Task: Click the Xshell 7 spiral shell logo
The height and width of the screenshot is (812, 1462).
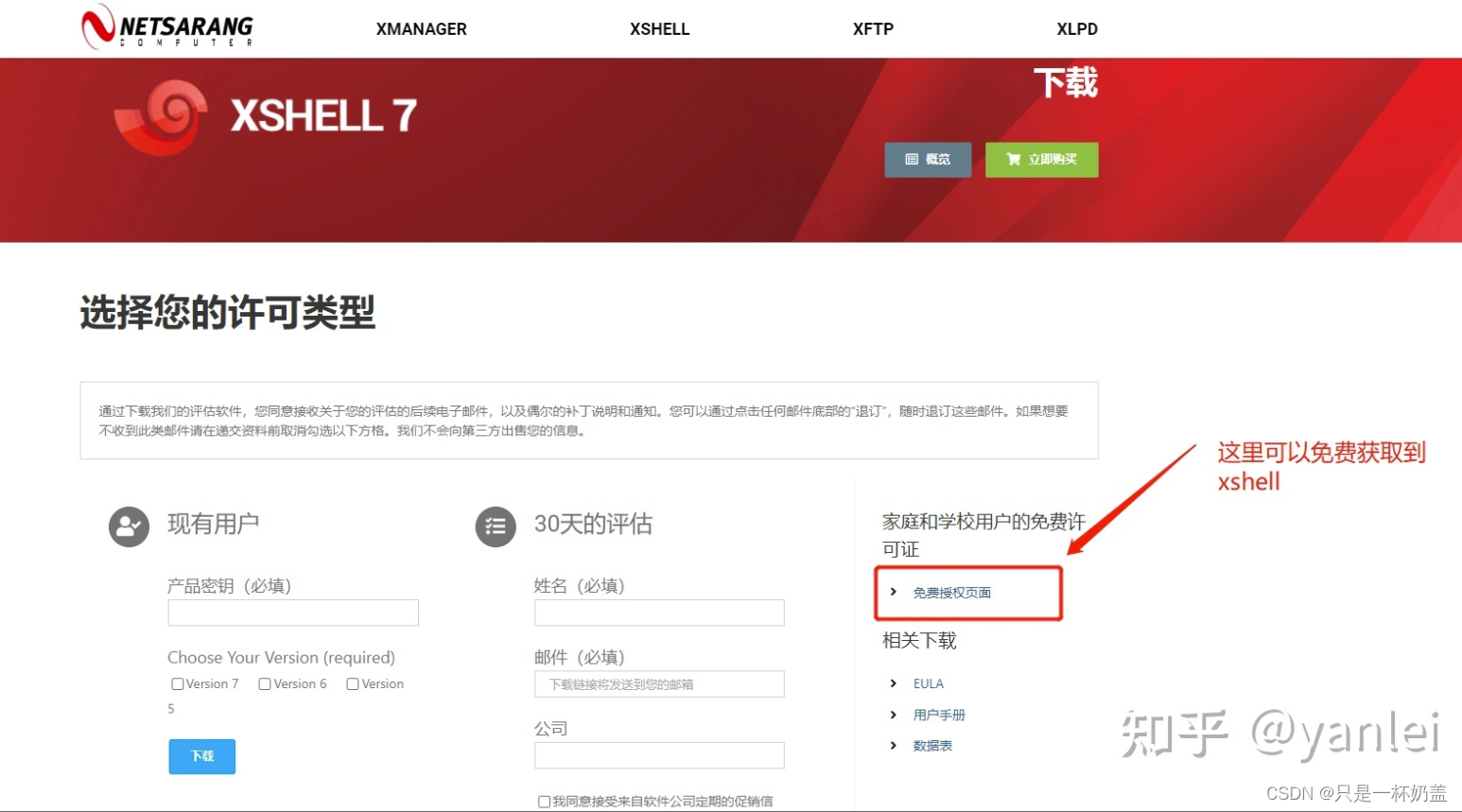Action: [159, 116]
